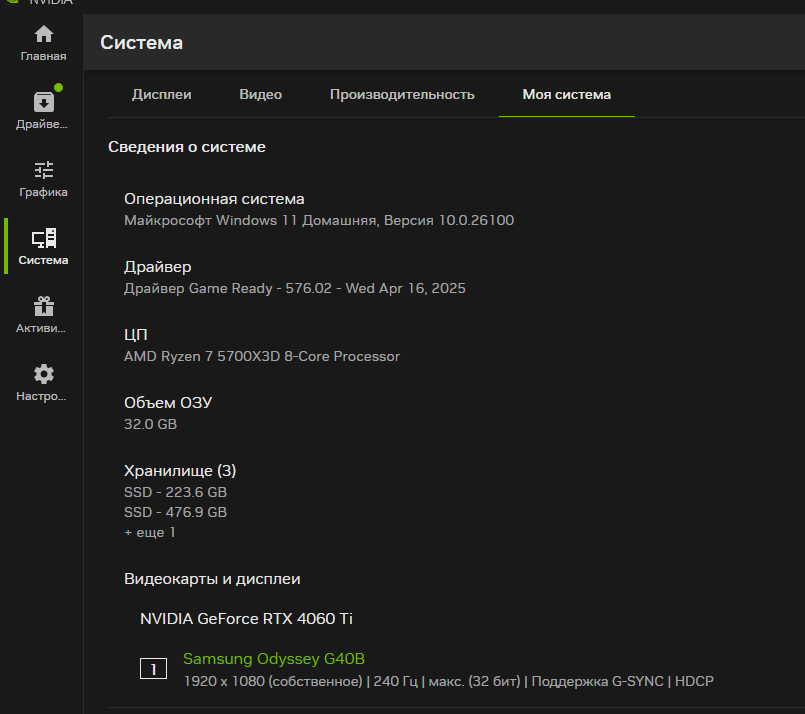Click the green driver notification dot

59,88
